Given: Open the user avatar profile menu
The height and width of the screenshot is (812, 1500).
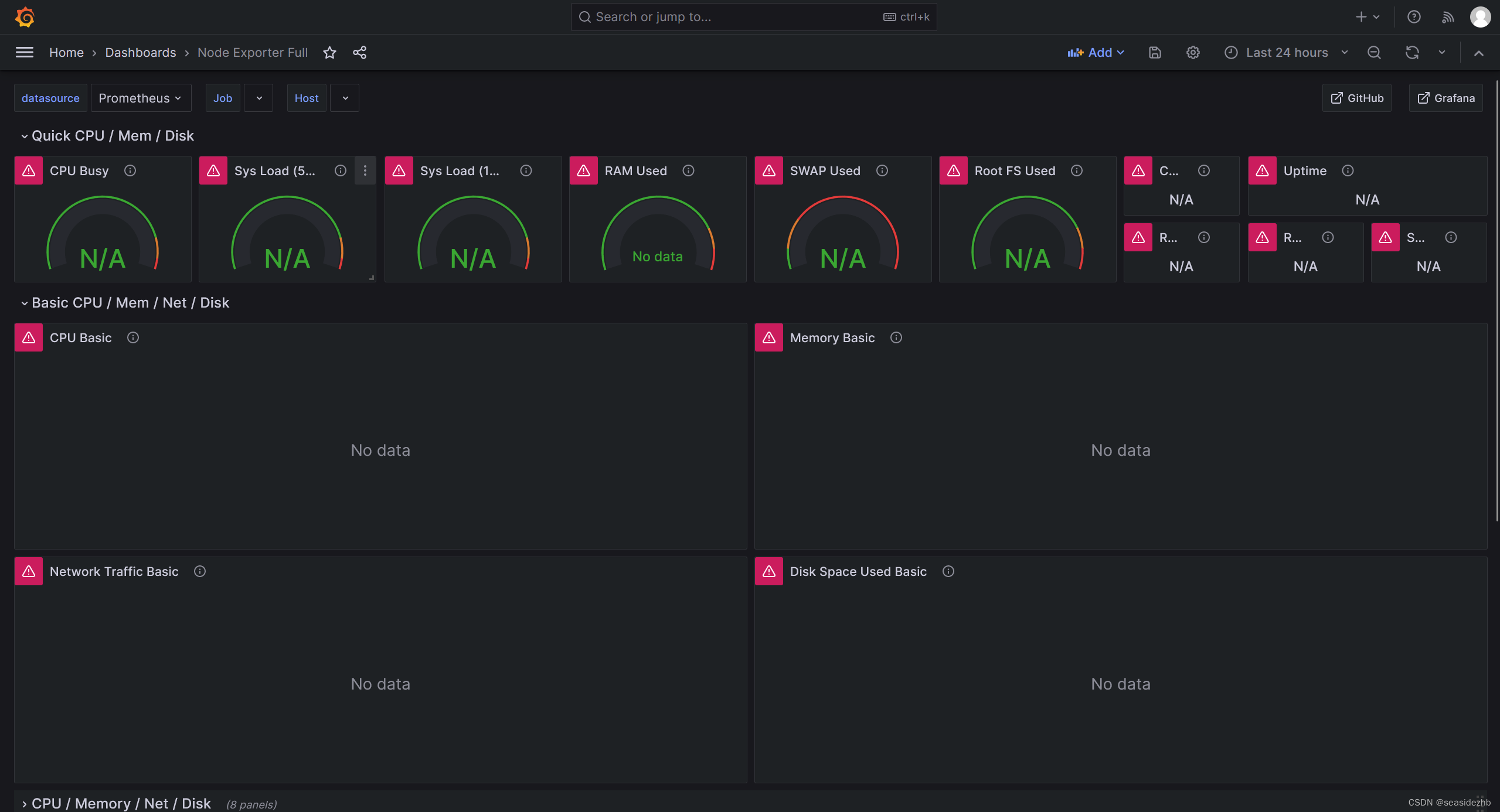Looking at the screenshot, I should pyautogui.click(x=1481, y=17).
